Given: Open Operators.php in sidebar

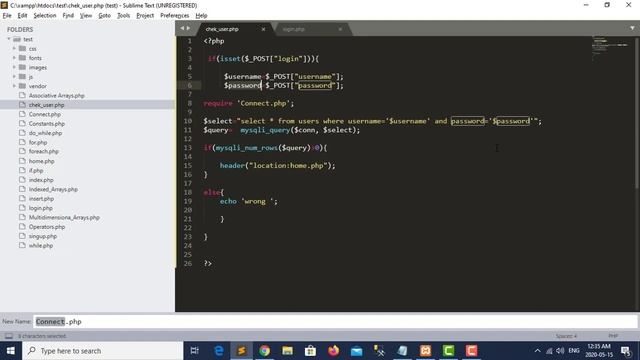Looking at the screenshot, I should click(x=47, y=227).
